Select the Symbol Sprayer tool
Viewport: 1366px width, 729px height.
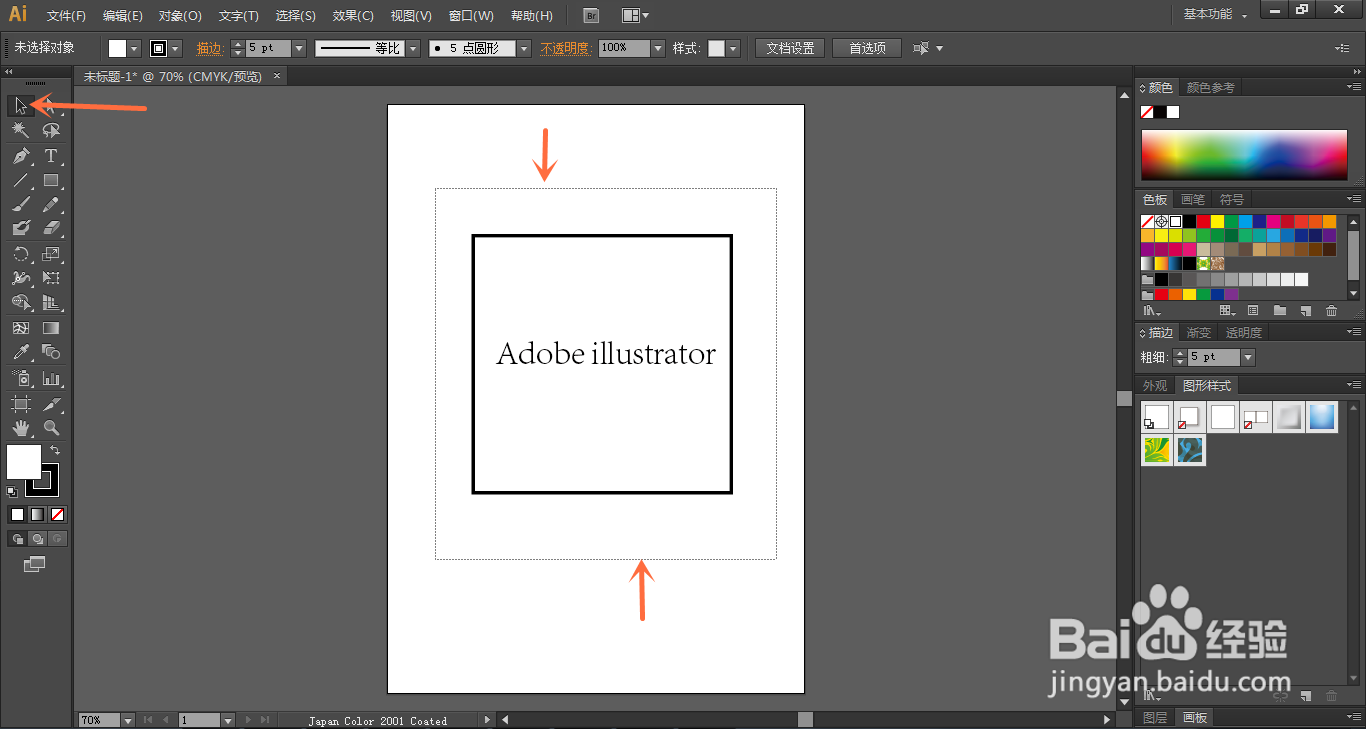(21, 379)
